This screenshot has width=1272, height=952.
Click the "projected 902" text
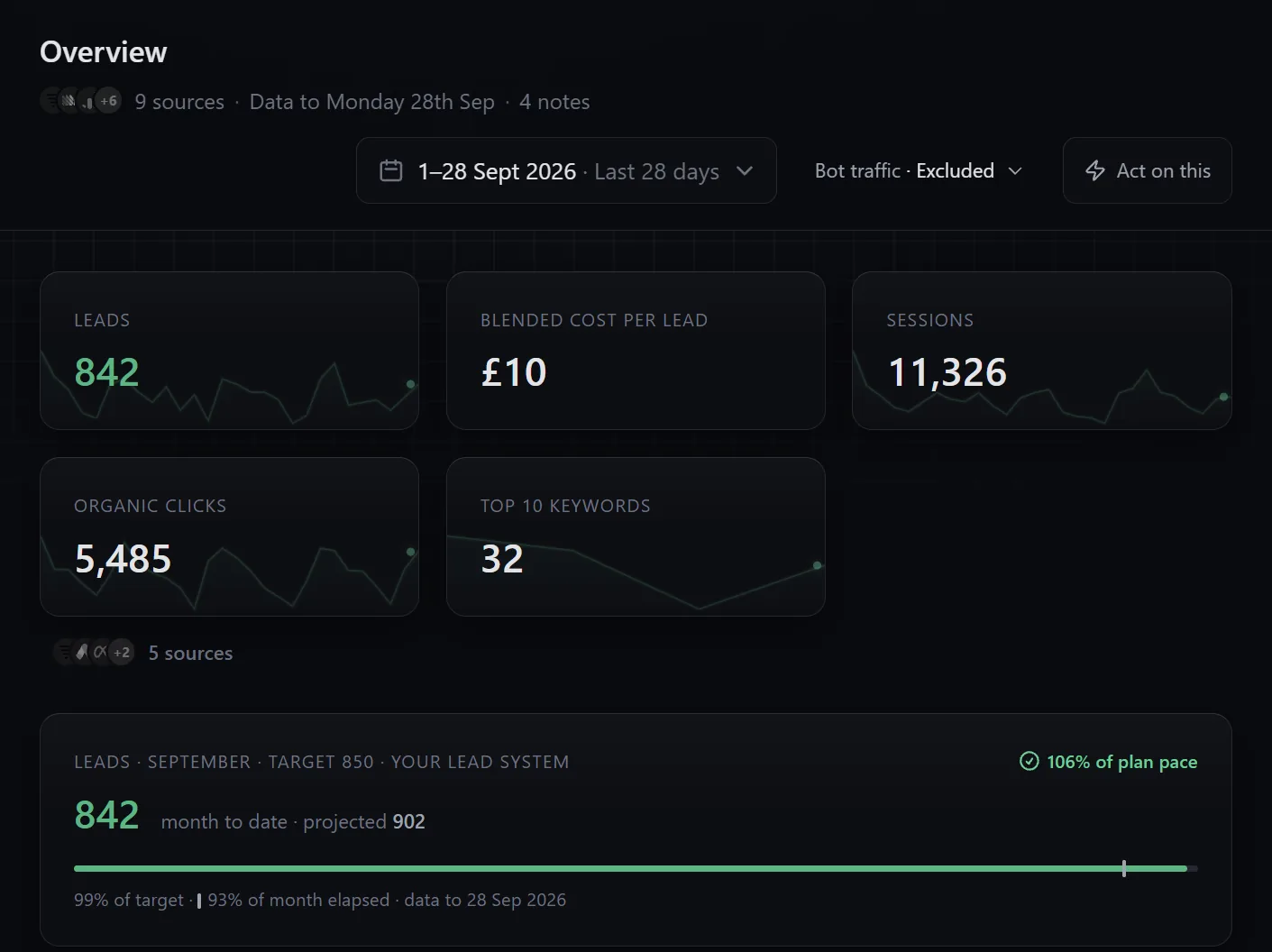[x=364, y=821]
